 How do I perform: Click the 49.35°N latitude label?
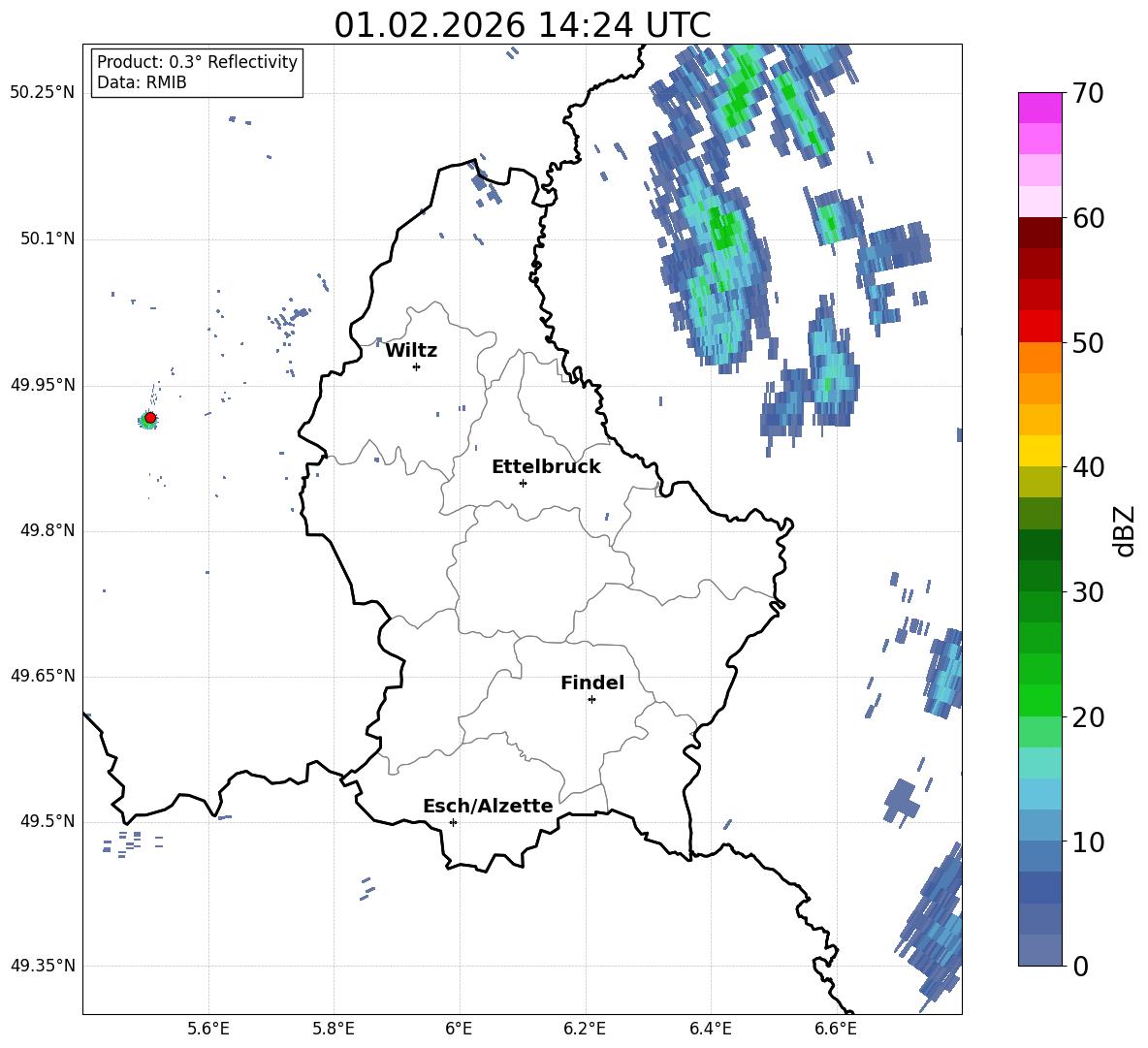point(43,967)
